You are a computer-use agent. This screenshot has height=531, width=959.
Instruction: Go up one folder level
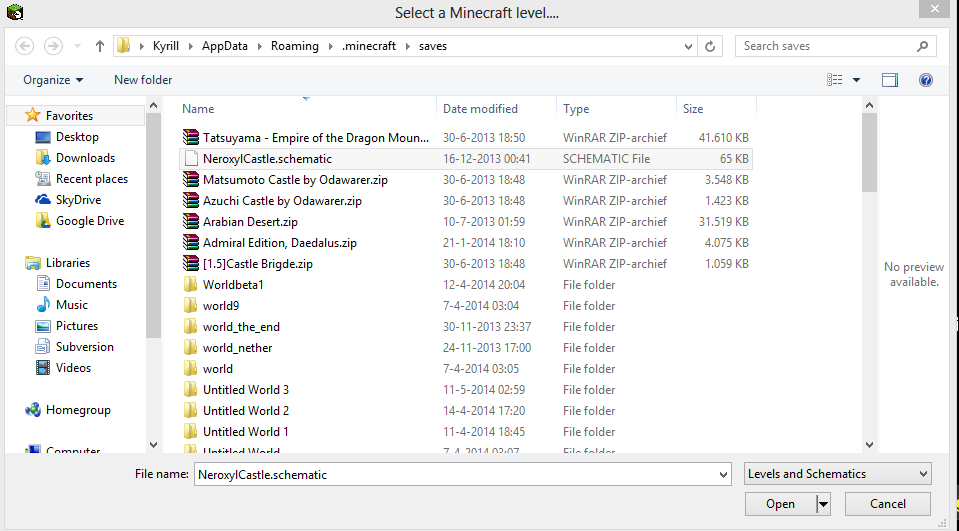100,46
